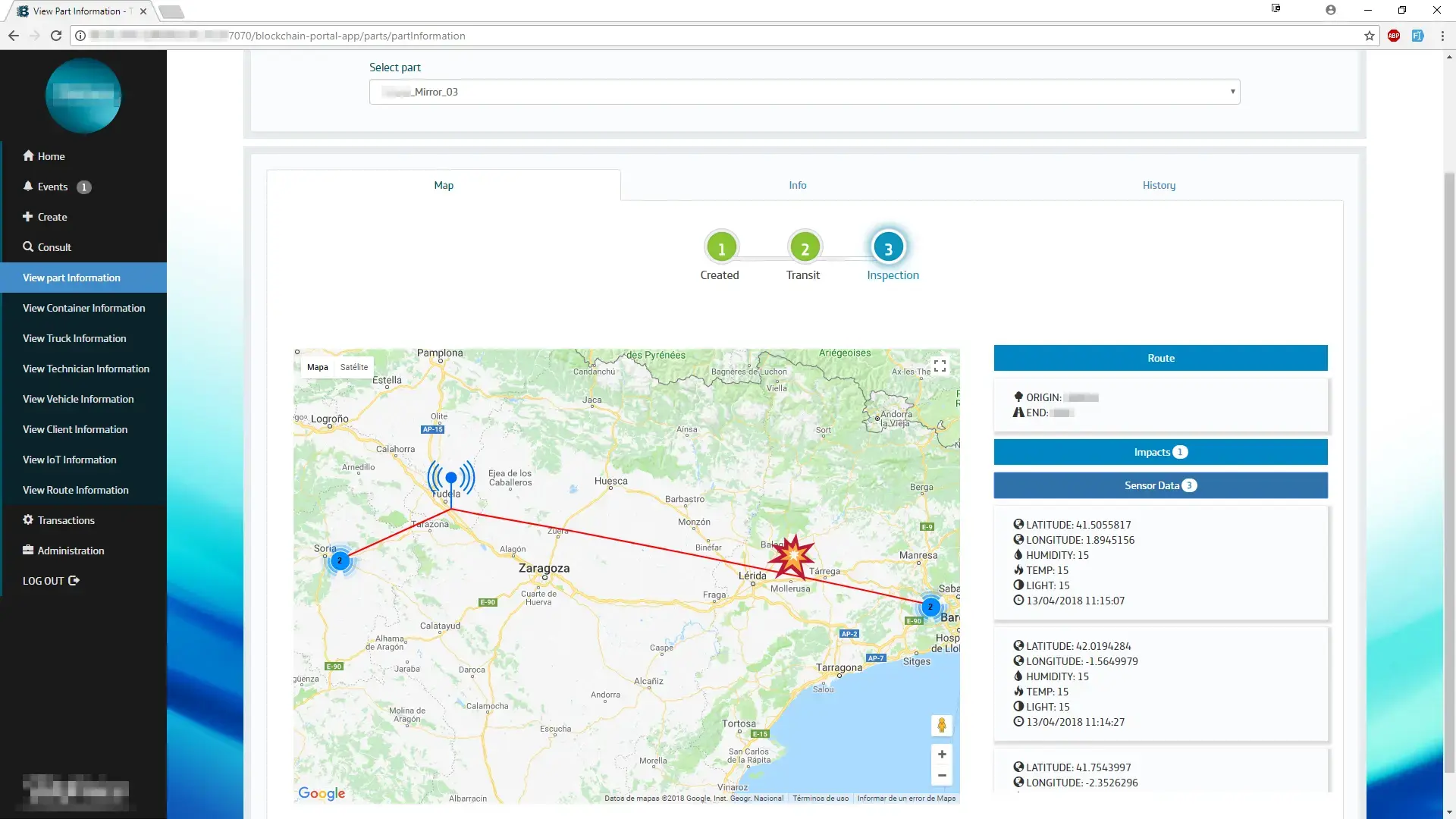Collapse the Sensor Data section
This screenshot has width=1456, height=819.
(1159, 485)
